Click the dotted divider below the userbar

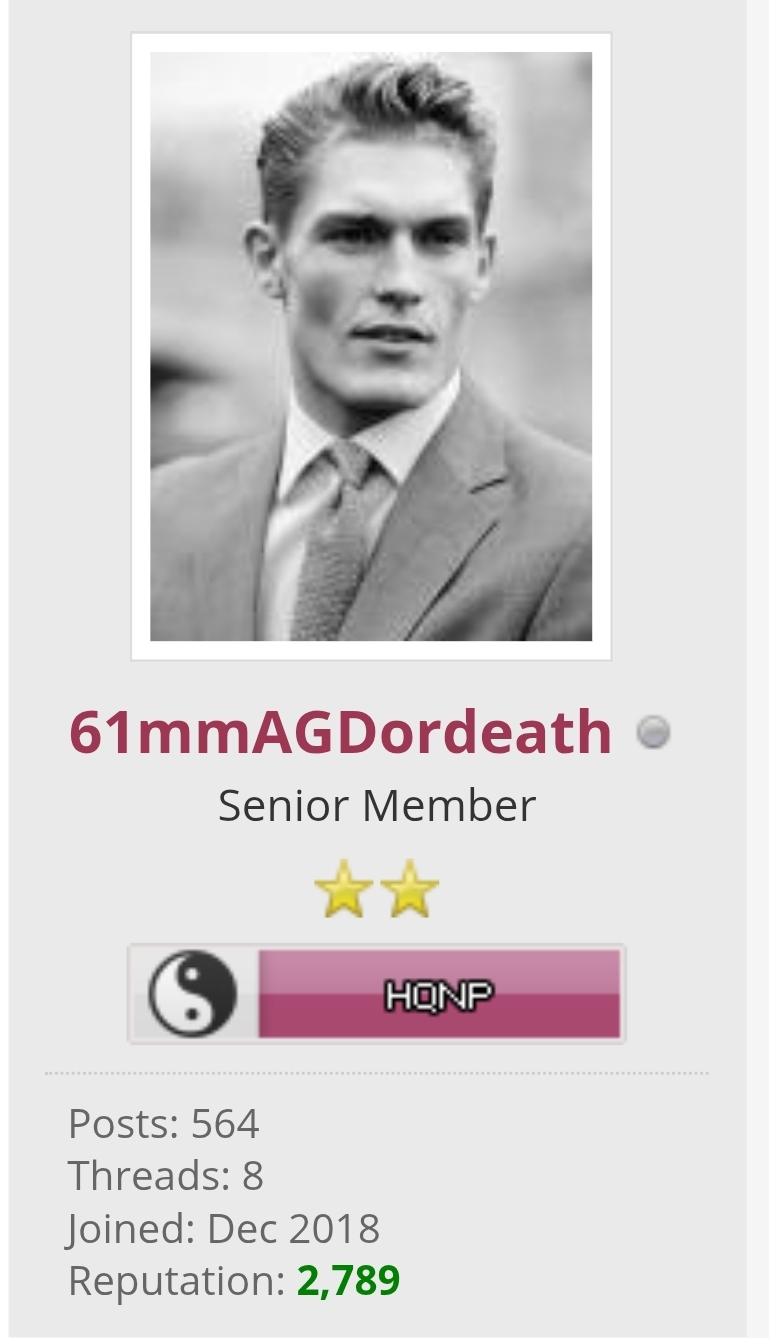click(377, 1073)
